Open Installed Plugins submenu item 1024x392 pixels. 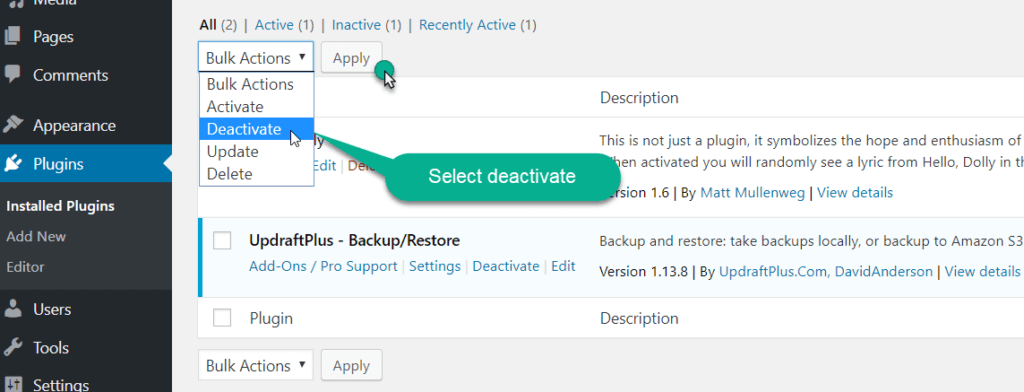[x=60, y=206]
